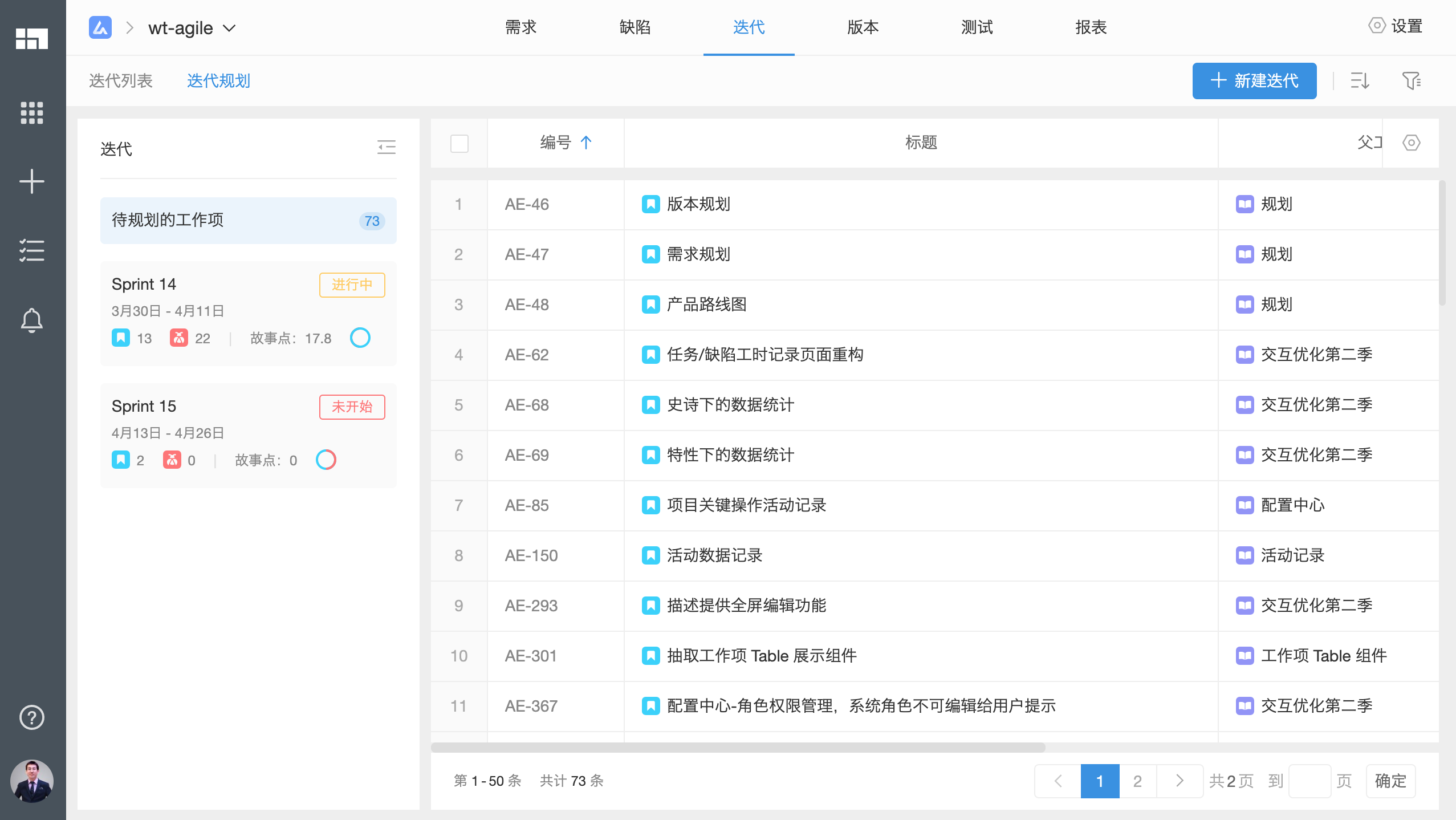Switch to the 缺陷 tab
The width and height of the screenshot is (1456, 820).
pos(635,27)
